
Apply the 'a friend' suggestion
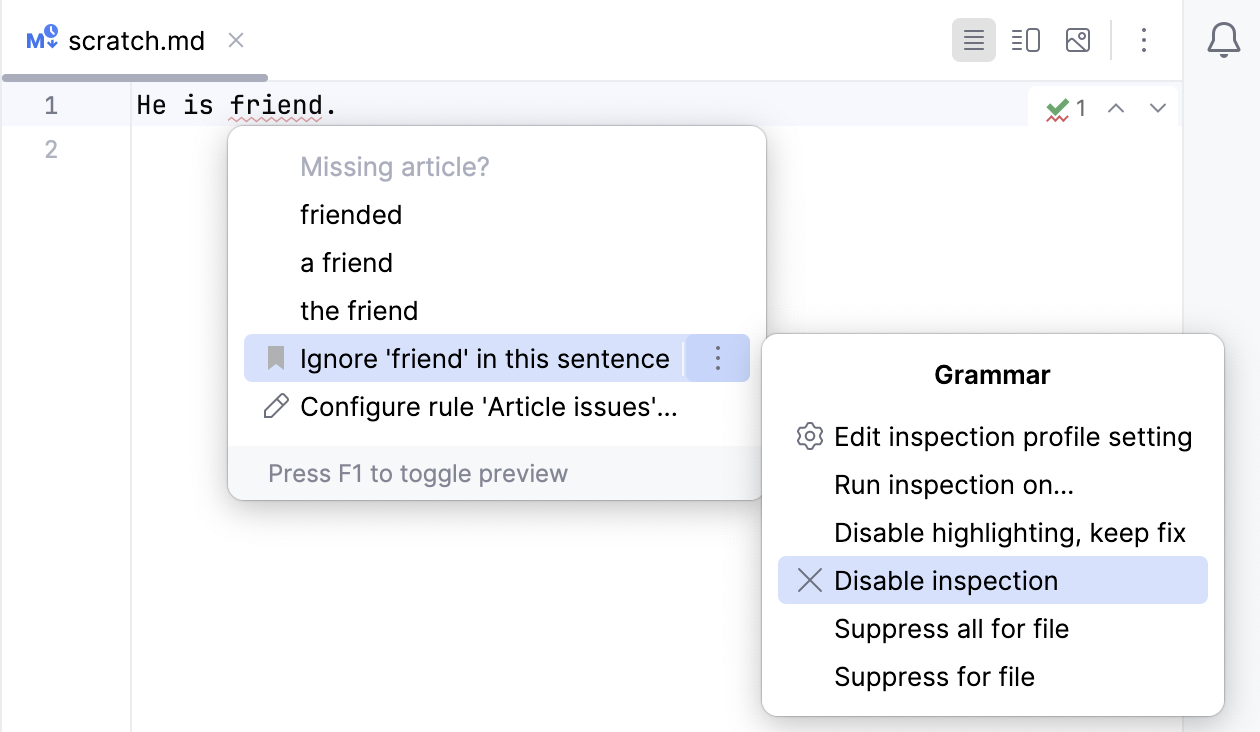tap(346, 262)
